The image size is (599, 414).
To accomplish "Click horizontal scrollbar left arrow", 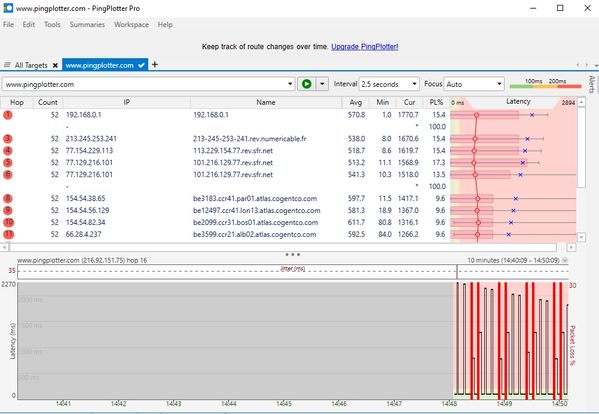I will tap(5, 247).
